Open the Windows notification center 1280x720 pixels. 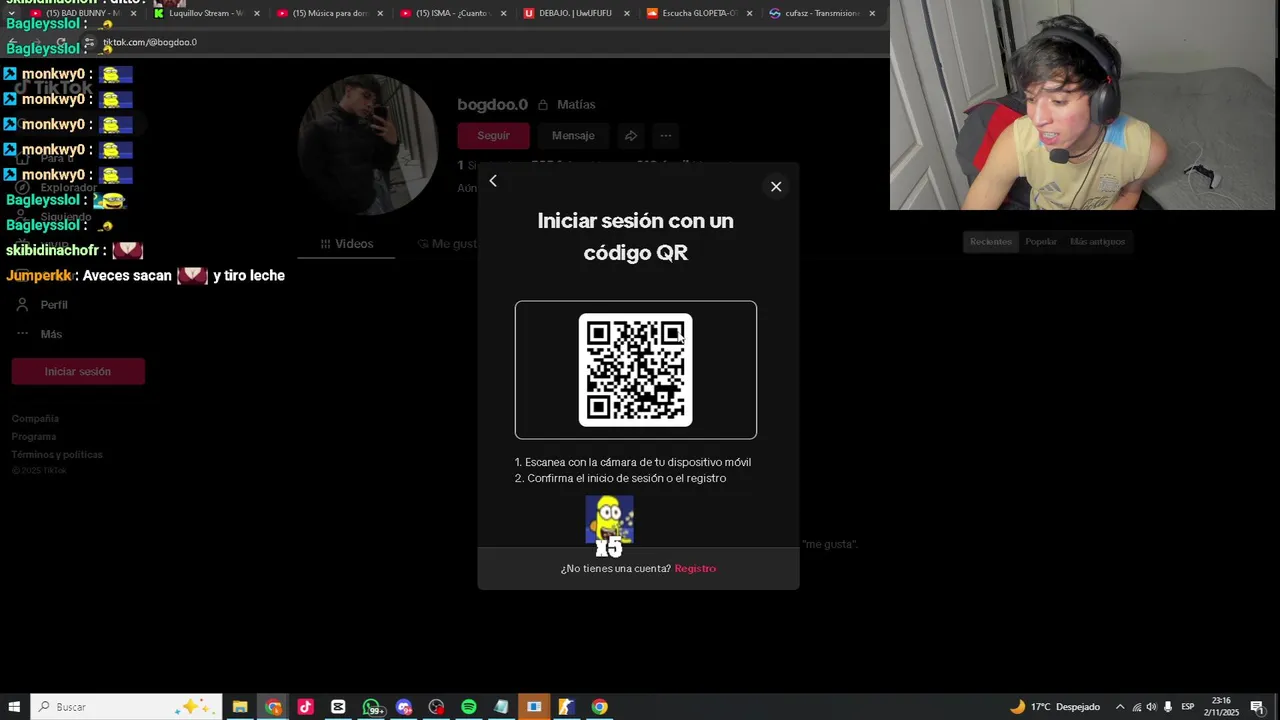pos(1258,707)
